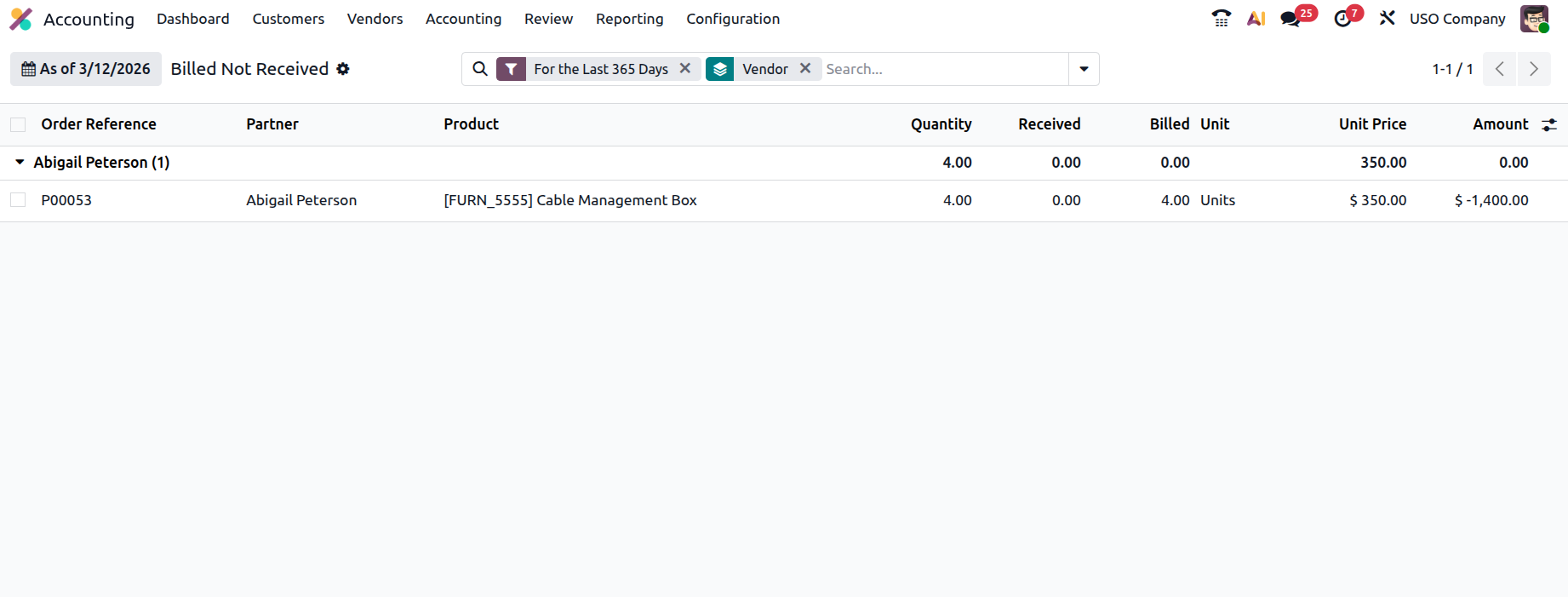This screenshot has height=597, width=1568.
Task: Open the search options dropdown arrow
Action: tap(1084, 69)
